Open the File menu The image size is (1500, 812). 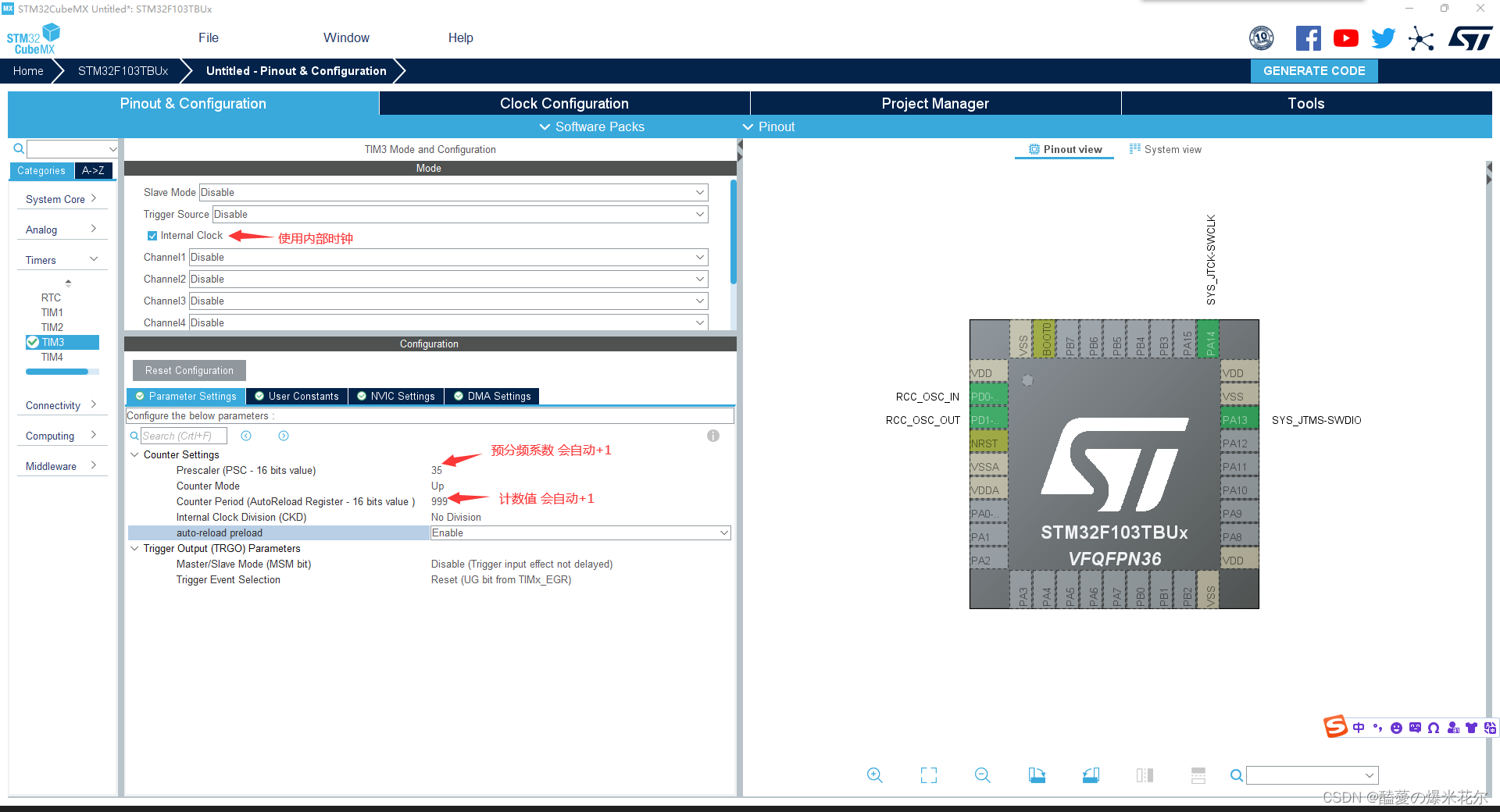[x=209, y=37]
